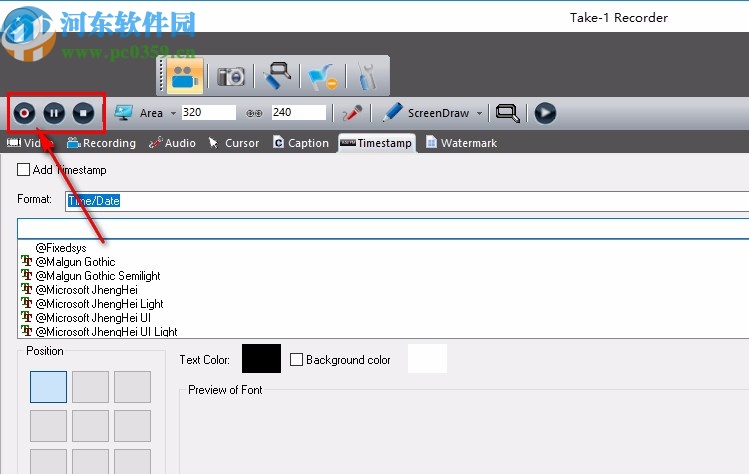Activate the ScreenDraw pencil tool
Screen dimensions: 749x474
point(393,113)
